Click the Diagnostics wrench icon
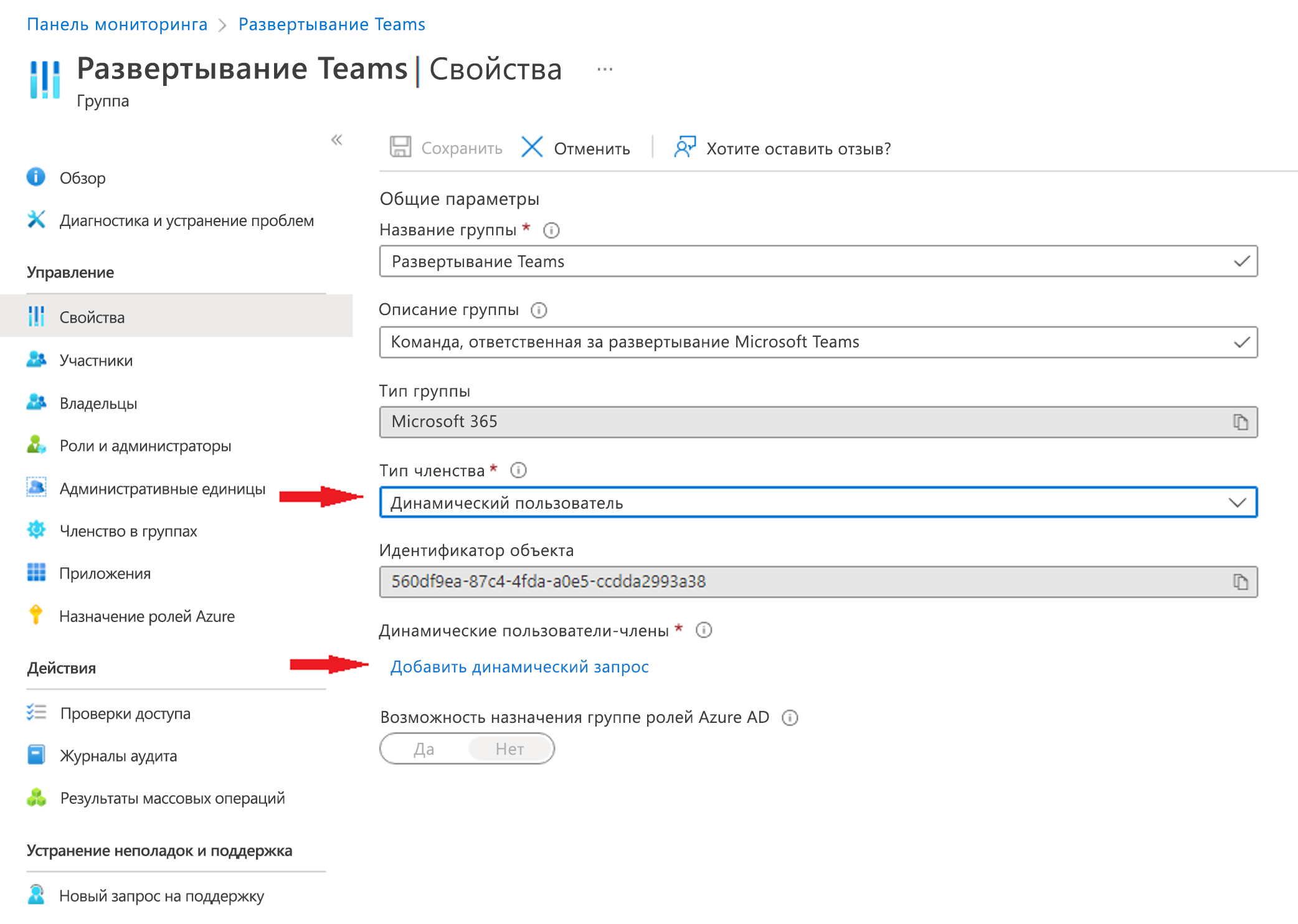Screen dimensions: 1298x924 coord(36,219)
